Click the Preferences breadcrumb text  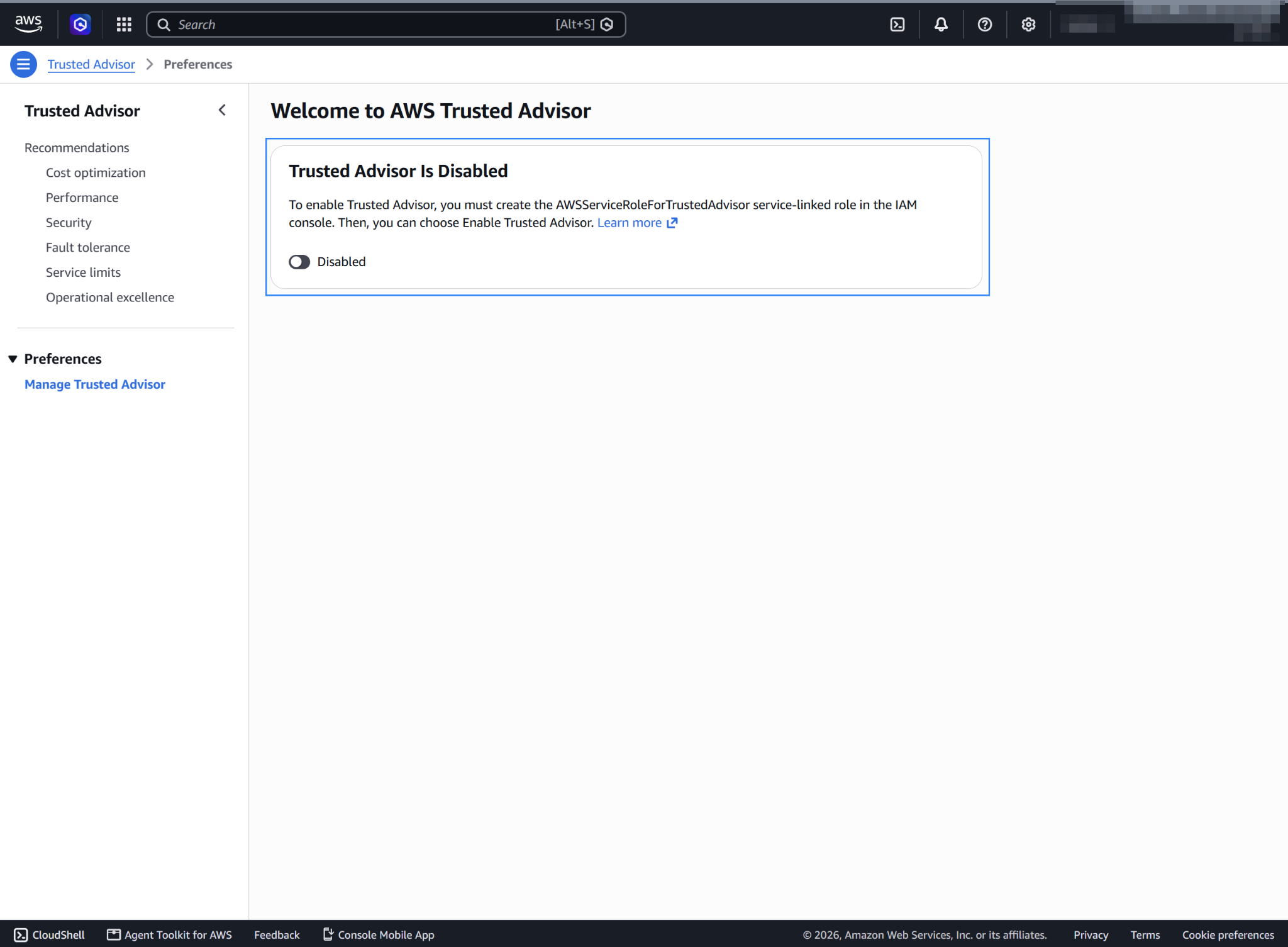[x=198, y=64]
